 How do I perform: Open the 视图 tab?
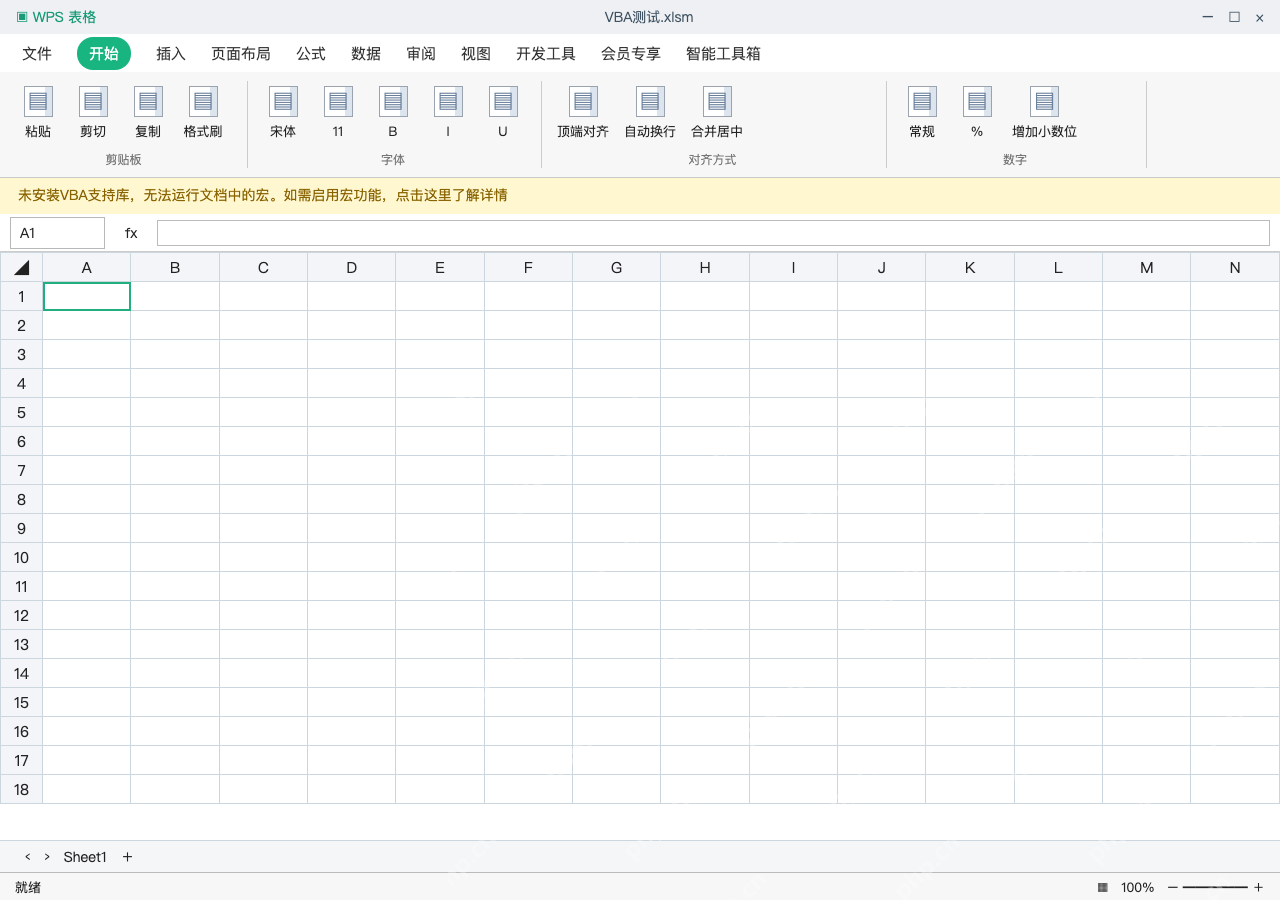pyautogui.click(x=476, y=54)
